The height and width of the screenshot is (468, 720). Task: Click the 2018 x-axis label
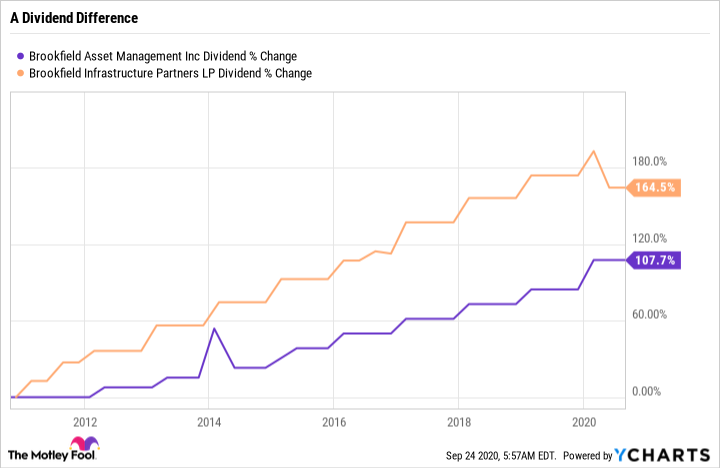458,421
